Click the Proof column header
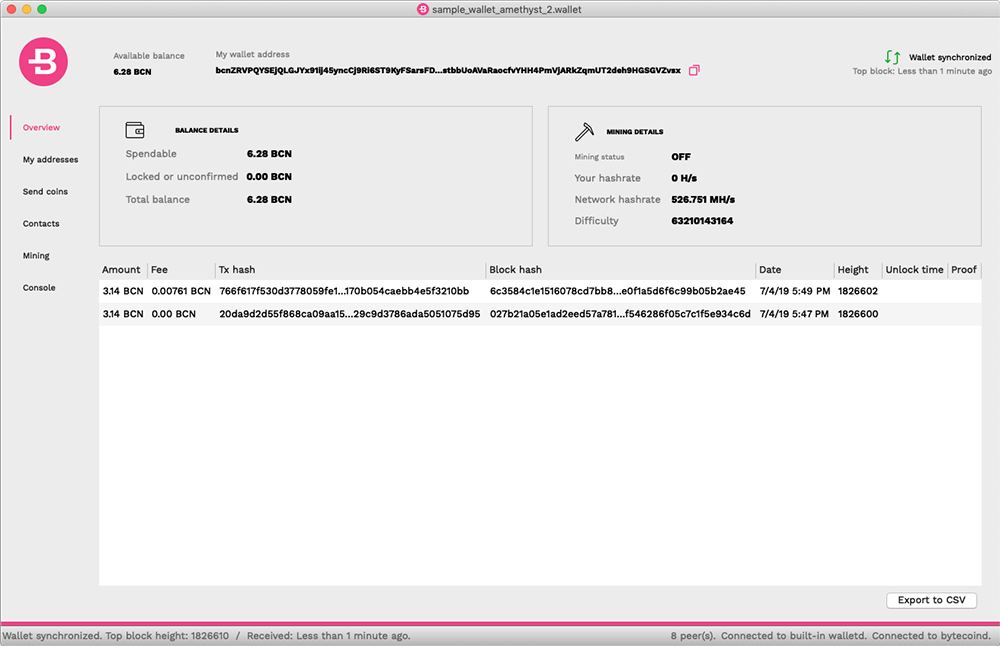1000x646 pixels. click(x=964, y=270)
